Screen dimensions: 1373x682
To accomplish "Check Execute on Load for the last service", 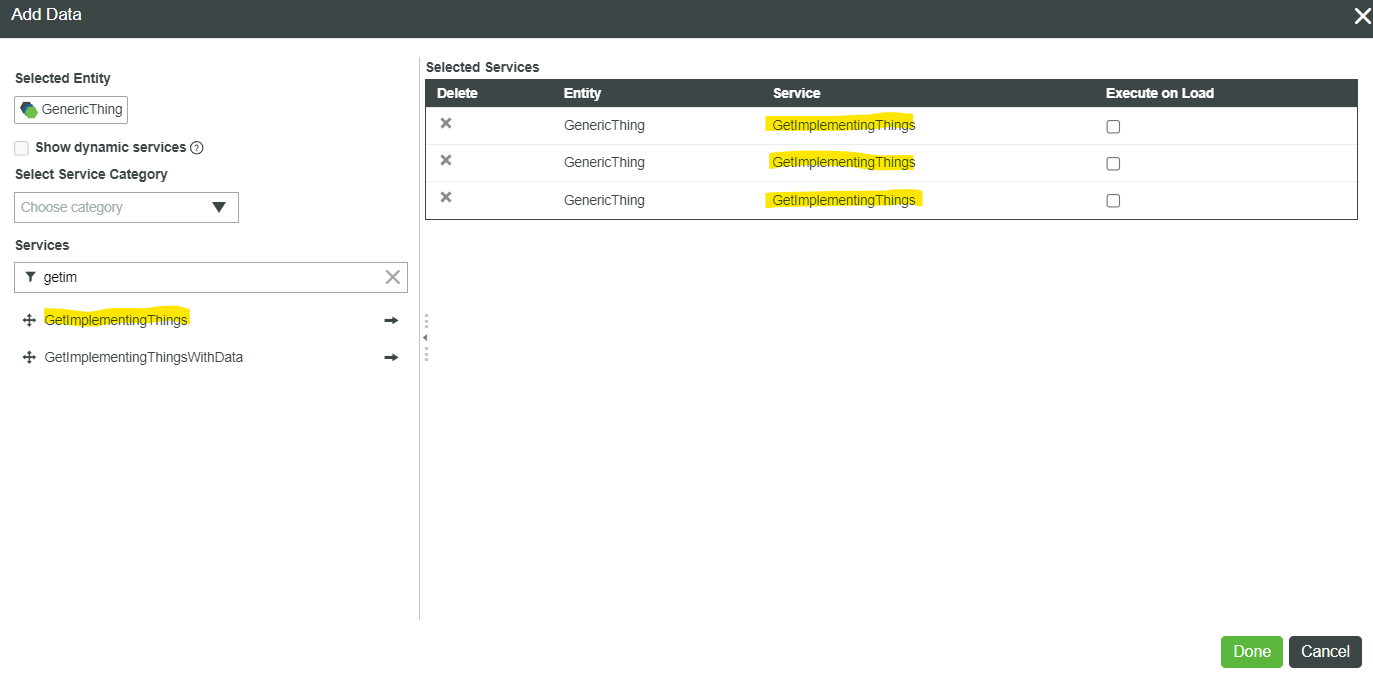I will [1113, 200].
